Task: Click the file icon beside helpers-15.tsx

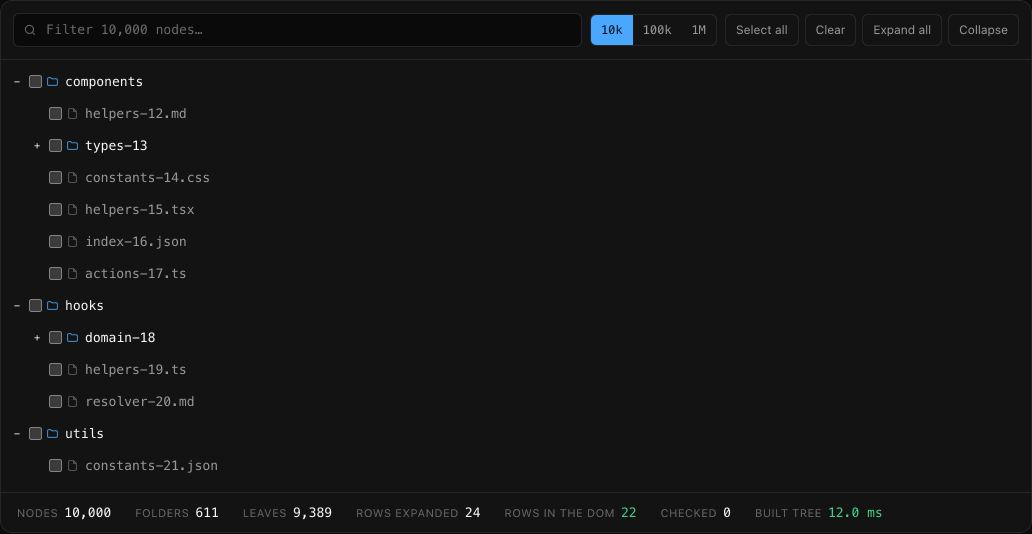Action: click(x=72, y=209)
